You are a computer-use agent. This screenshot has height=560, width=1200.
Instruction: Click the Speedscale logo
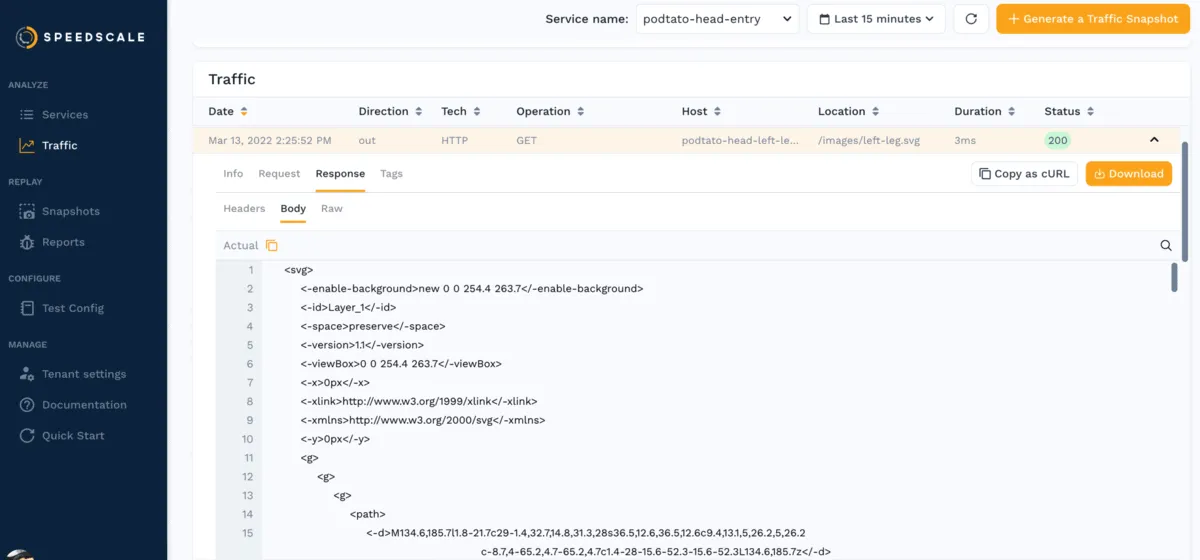(x=80, y=37)
